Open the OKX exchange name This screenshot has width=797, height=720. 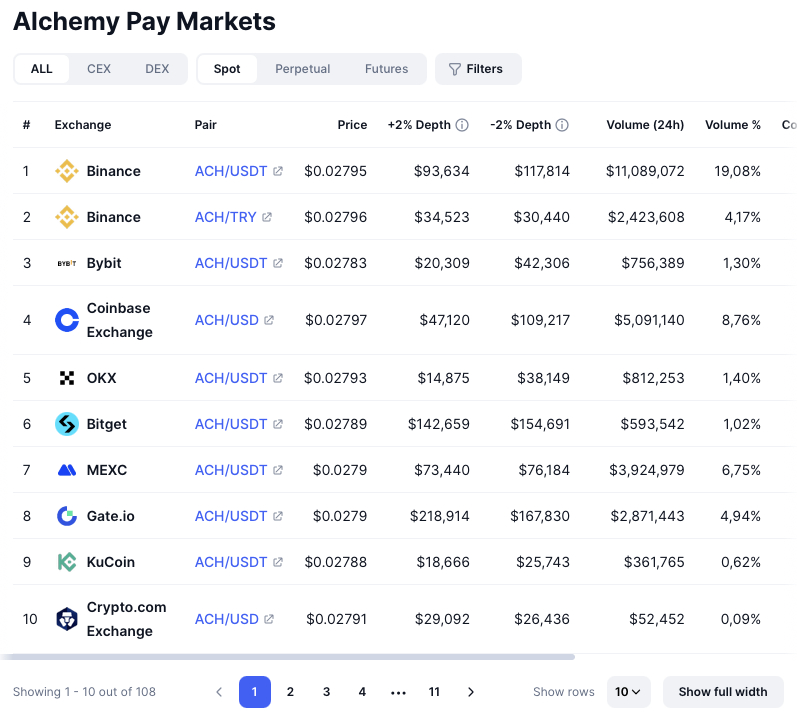[101, 378]
